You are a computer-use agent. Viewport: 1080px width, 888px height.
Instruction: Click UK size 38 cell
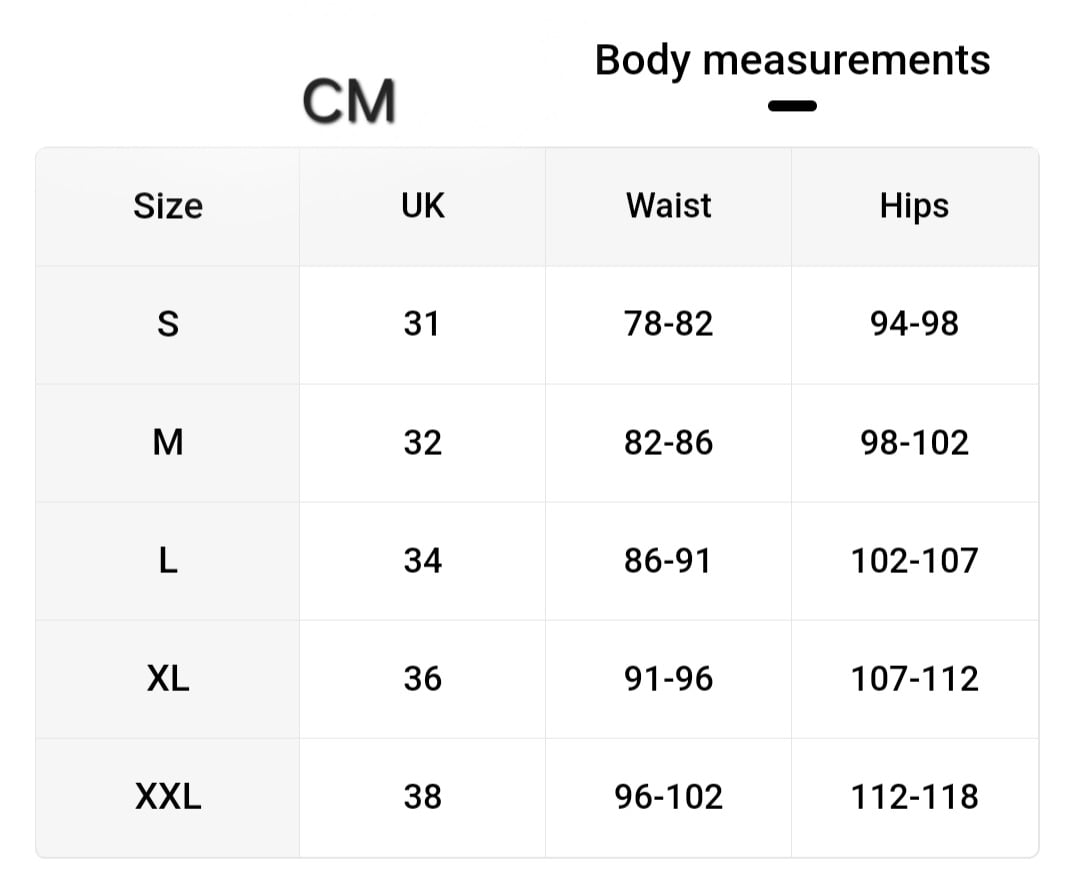[422, 797]
